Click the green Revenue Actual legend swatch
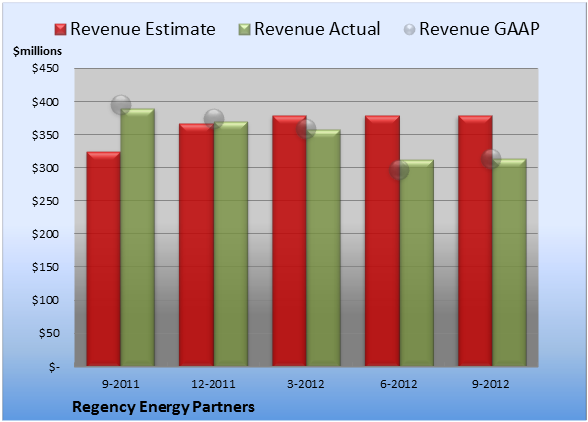 click(244, 30)
